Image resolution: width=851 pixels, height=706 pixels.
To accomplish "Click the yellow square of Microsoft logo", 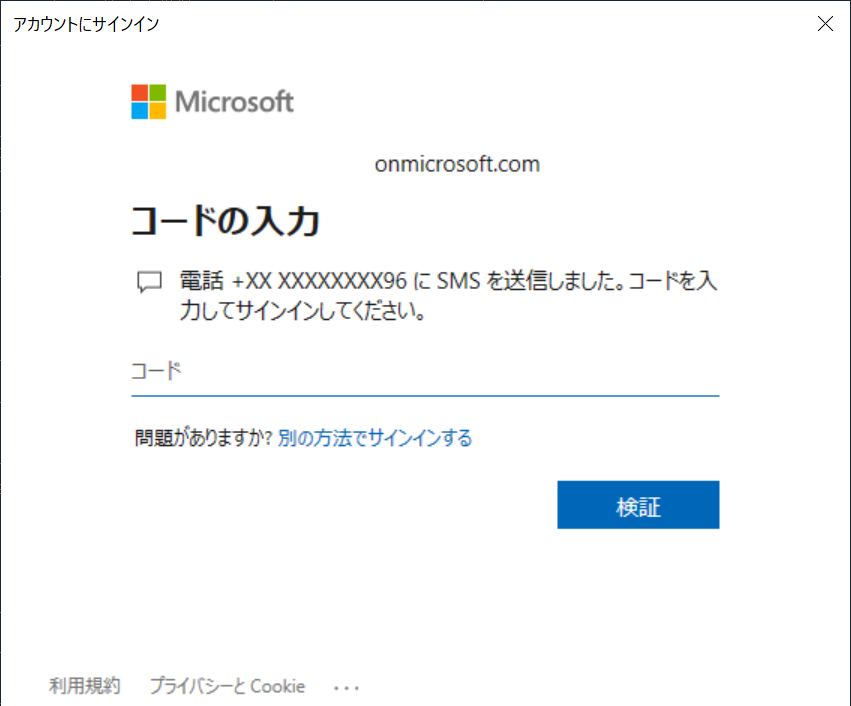I will pyautogui.click(x=158, y=111).
